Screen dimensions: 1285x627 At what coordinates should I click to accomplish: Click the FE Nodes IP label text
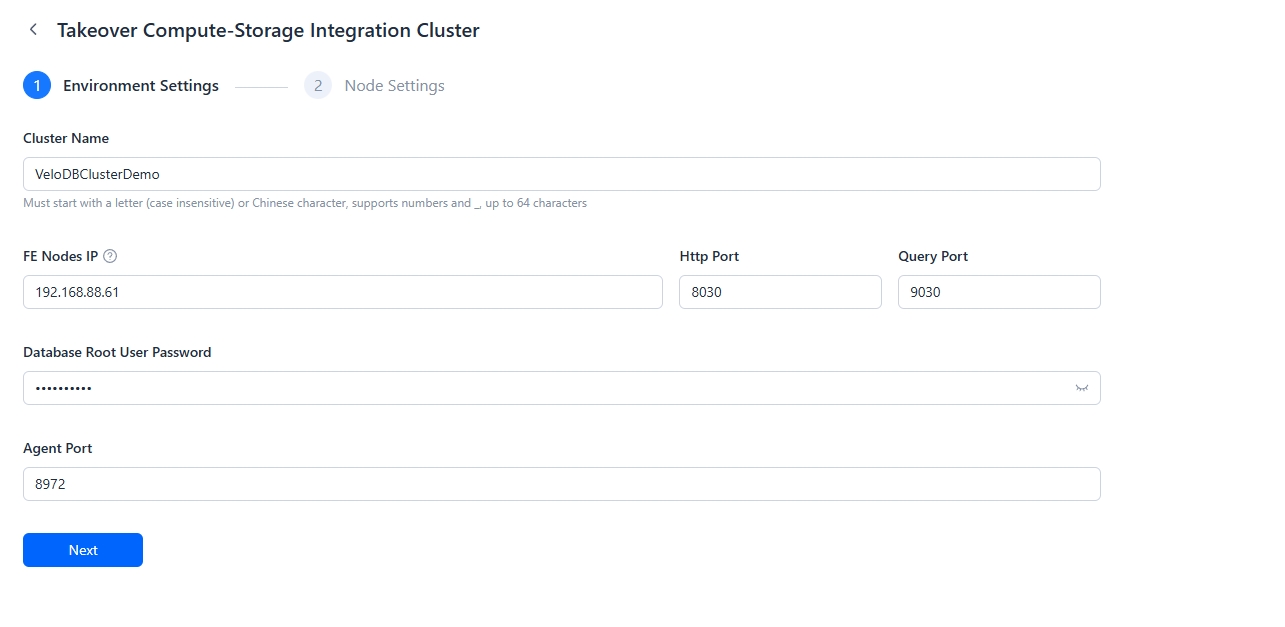pyautogui.click(x=60, y=256)
